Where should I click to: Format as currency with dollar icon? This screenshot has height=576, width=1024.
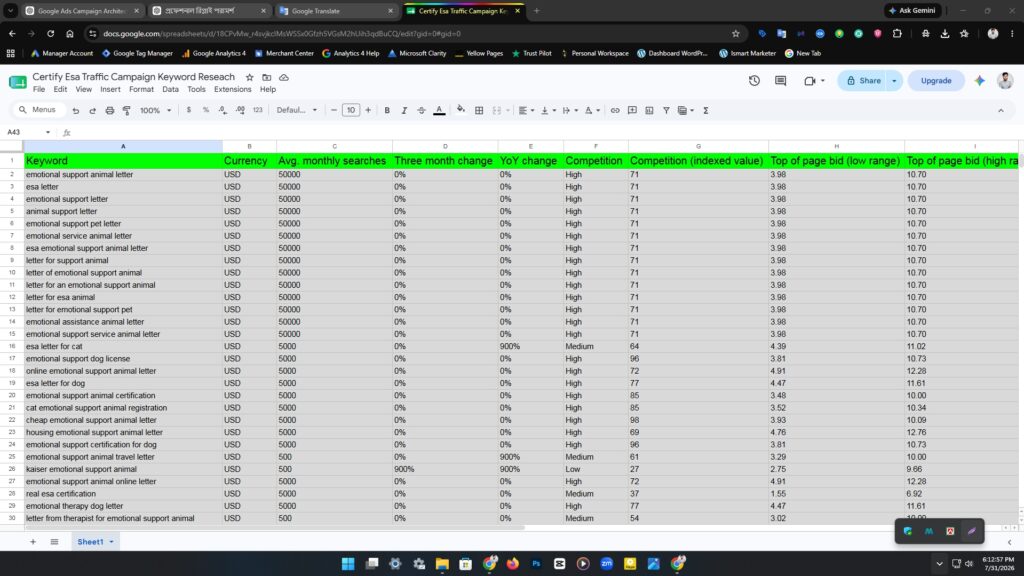pos(189,110)
